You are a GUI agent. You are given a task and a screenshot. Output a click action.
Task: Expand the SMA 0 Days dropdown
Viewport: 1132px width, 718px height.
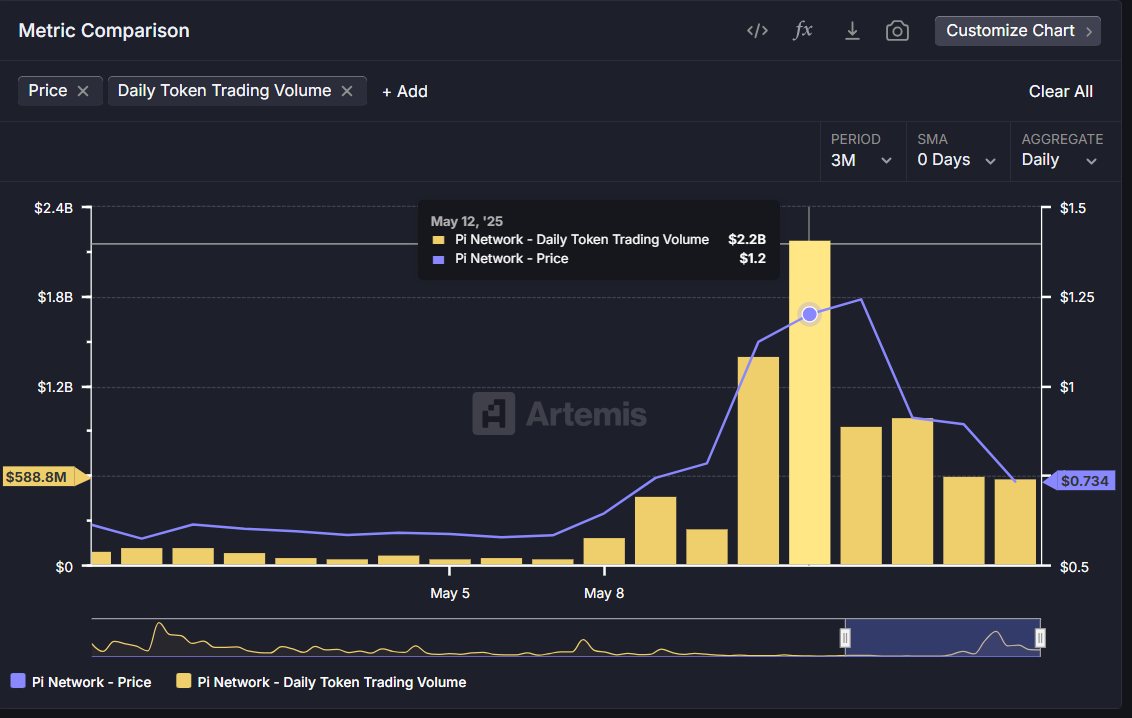click(957, 160)
